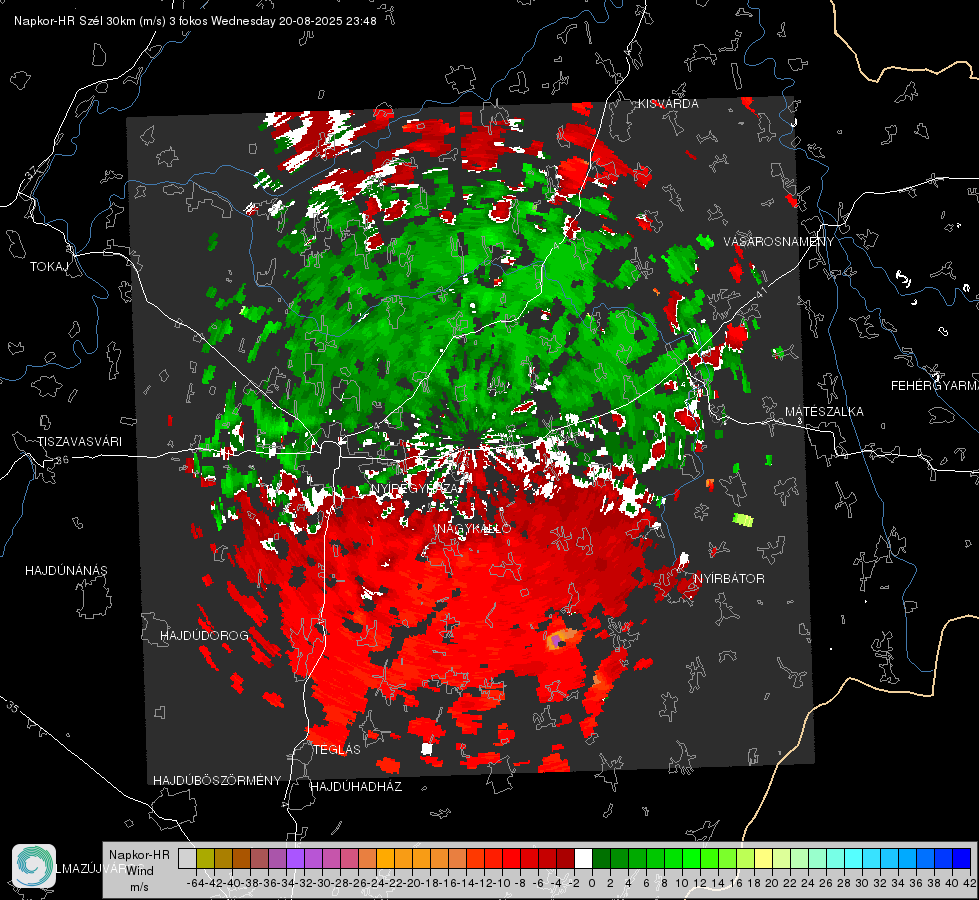979x900 pixels.
Task: Click the purple high-velocity spot south of Nagykálló
Action: (556, 641)
